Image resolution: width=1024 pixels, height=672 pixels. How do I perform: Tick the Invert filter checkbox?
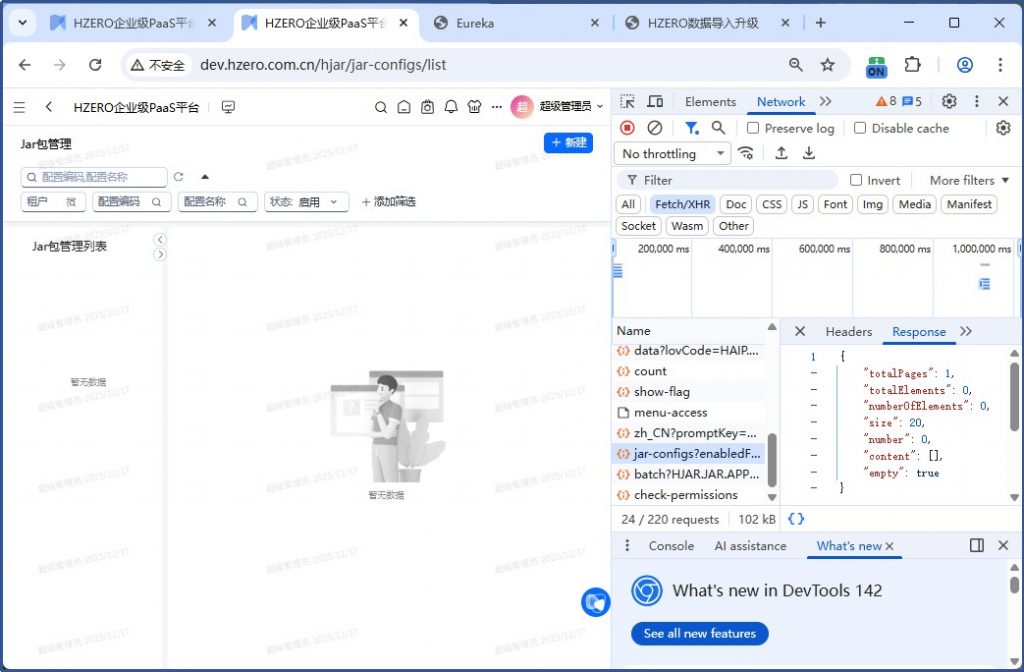click(x=856, y=180)
